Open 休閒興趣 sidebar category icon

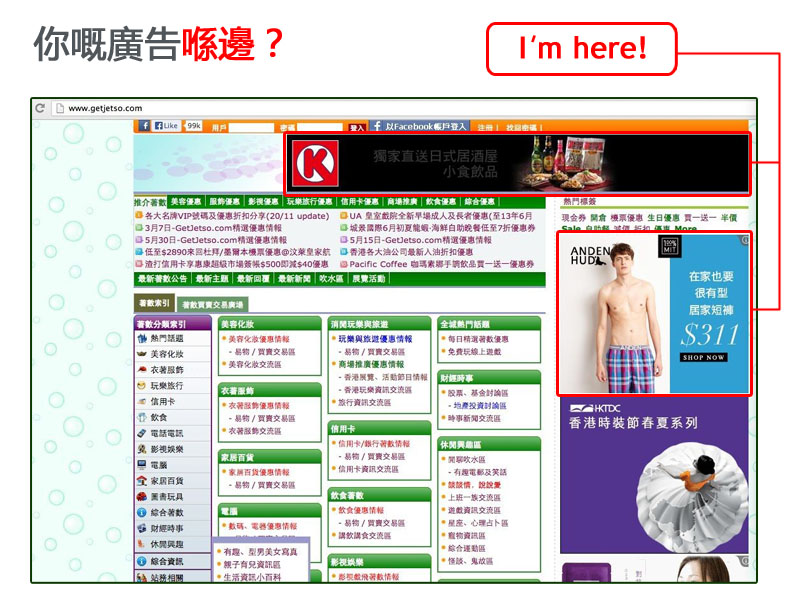click(142, 544)
